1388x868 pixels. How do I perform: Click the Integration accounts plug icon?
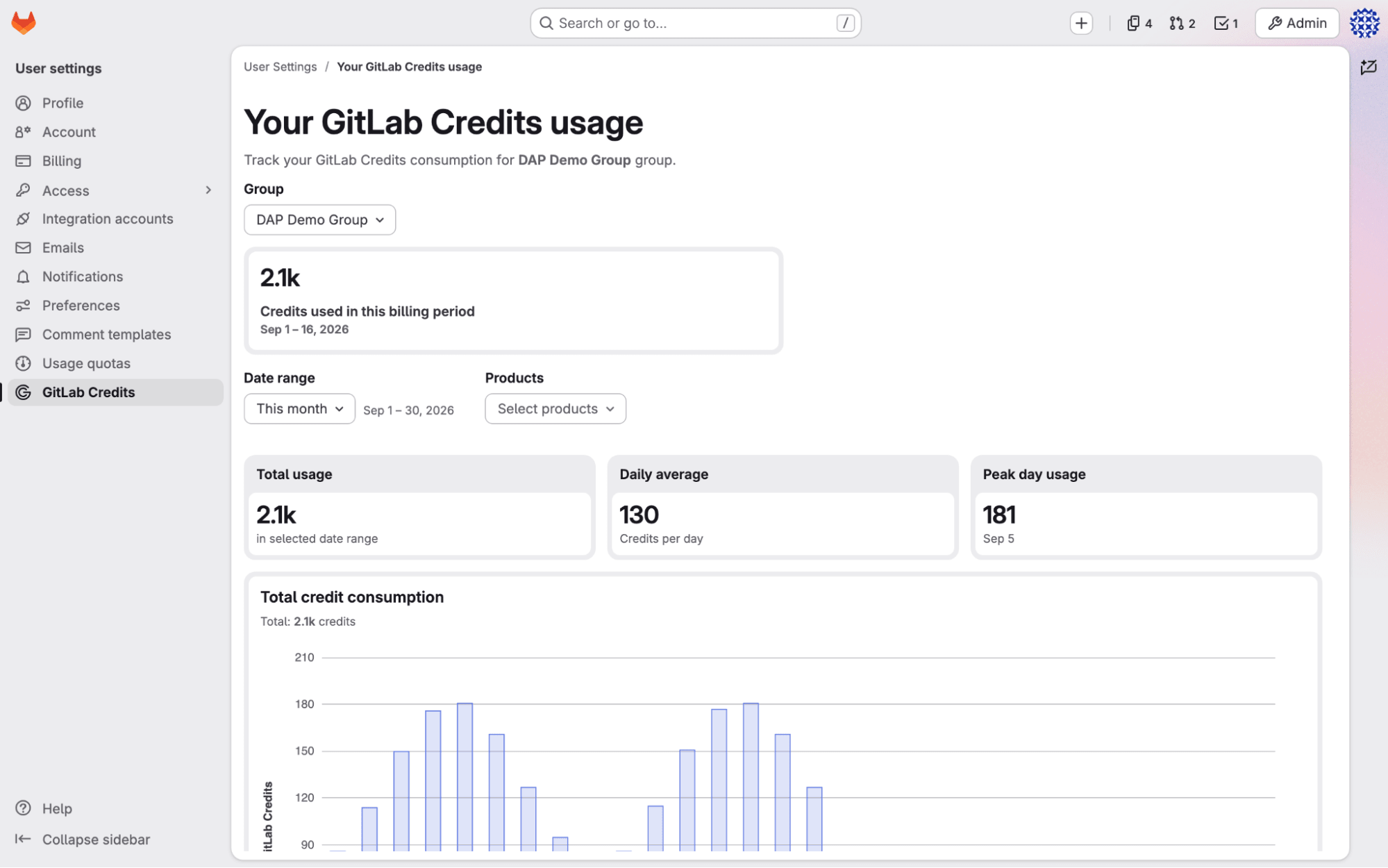(23, 219)
